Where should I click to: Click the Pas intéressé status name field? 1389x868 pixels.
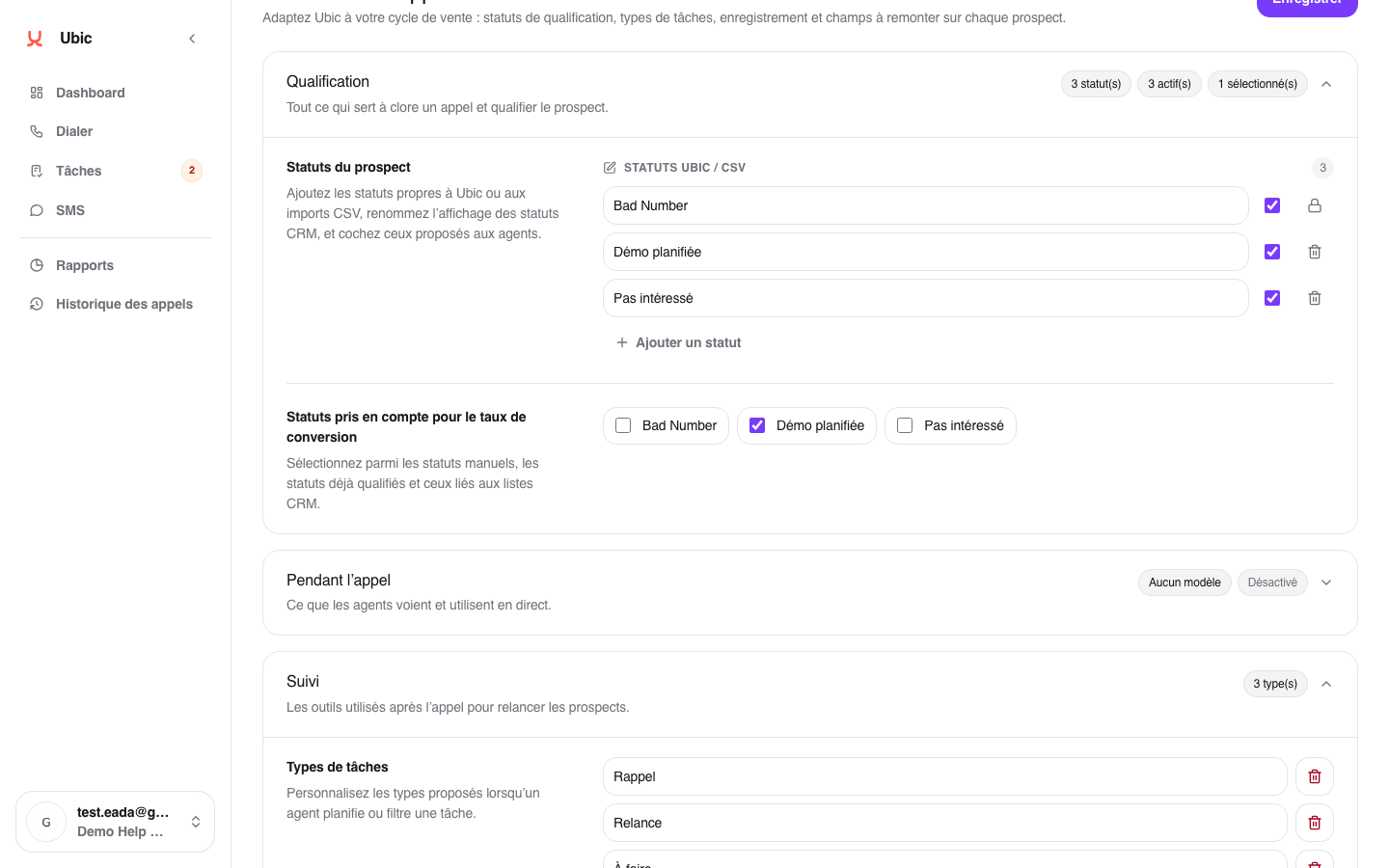coord(926,298)
